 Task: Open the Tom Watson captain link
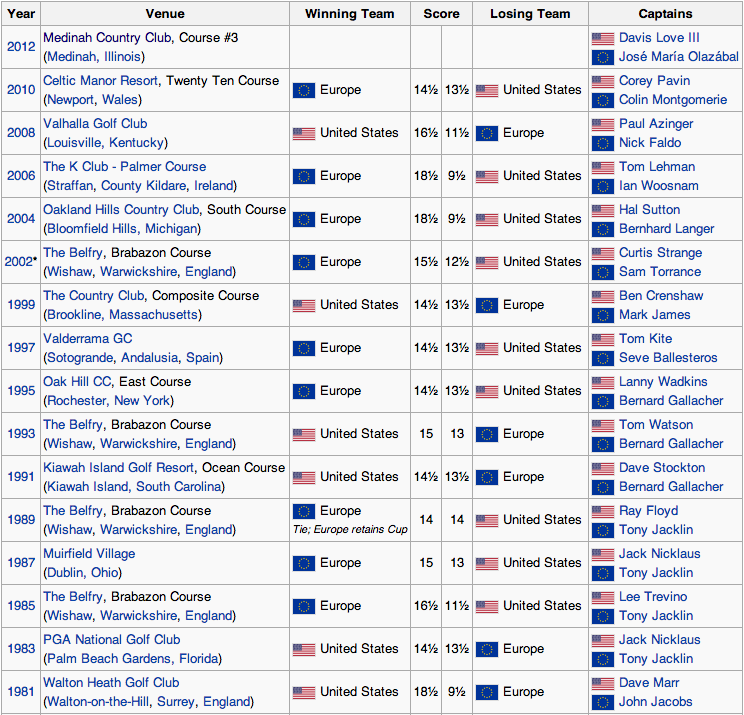(656, 425)
